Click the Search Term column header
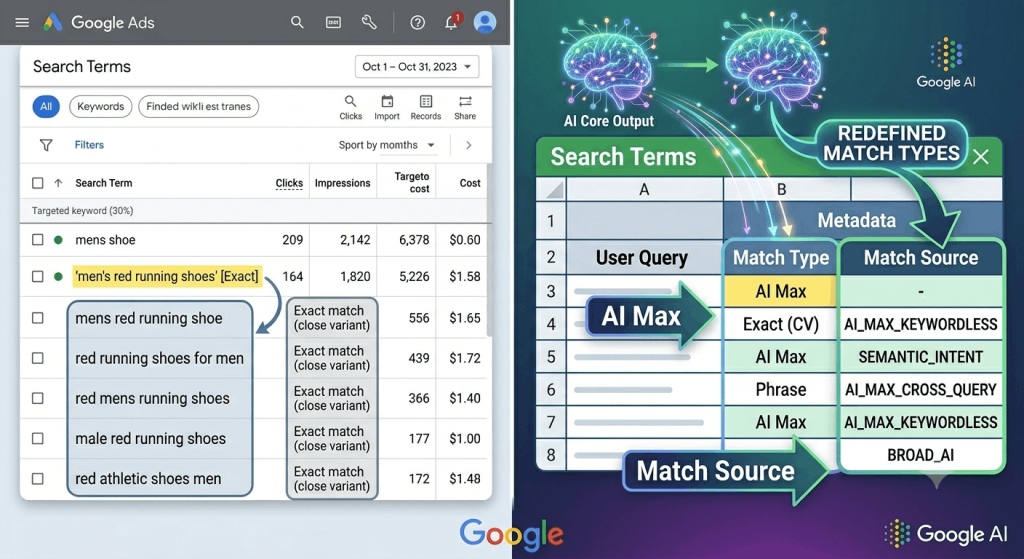 pyautogui.click(x=103, y=183)
